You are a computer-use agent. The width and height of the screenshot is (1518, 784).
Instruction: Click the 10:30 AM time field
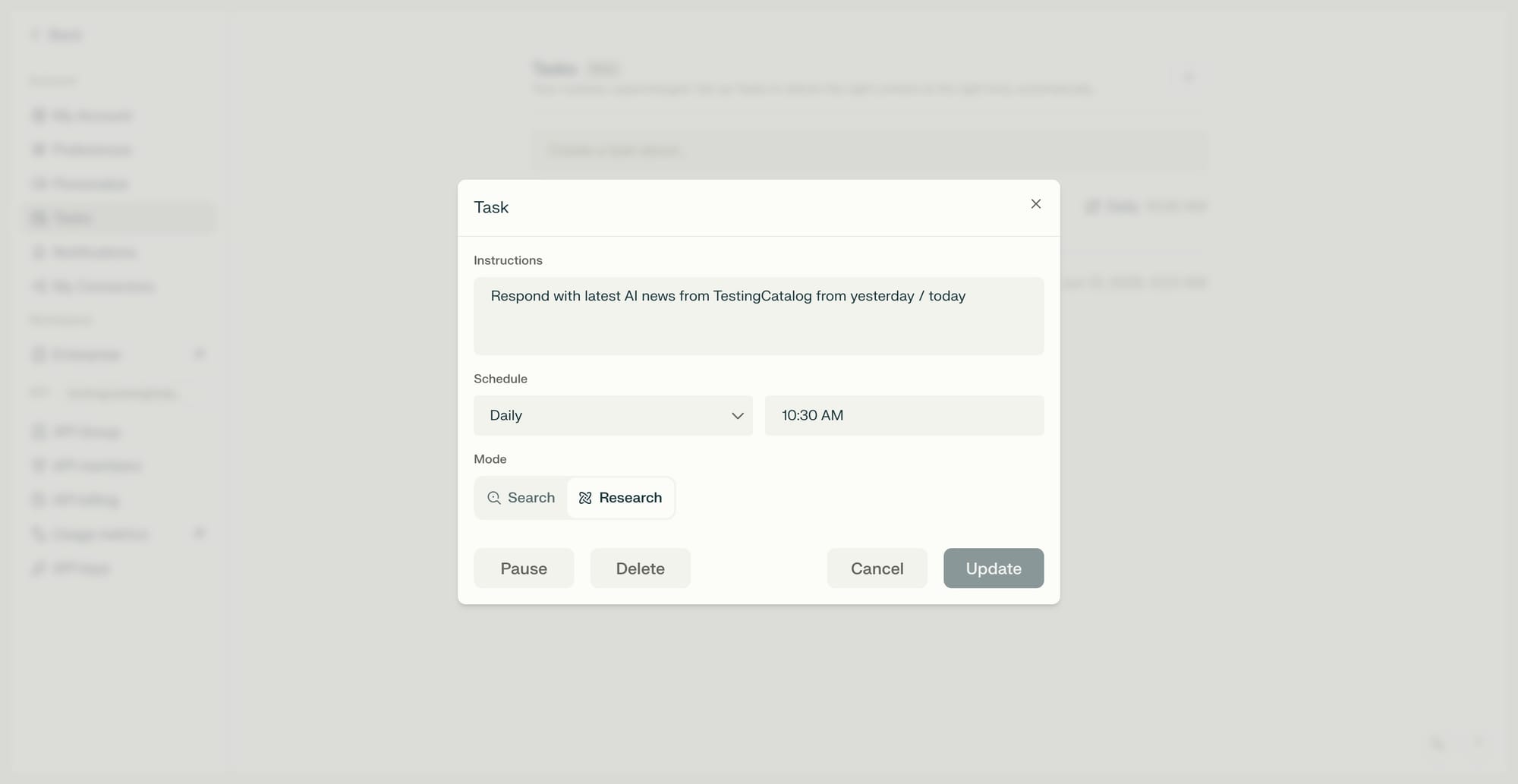904,415
